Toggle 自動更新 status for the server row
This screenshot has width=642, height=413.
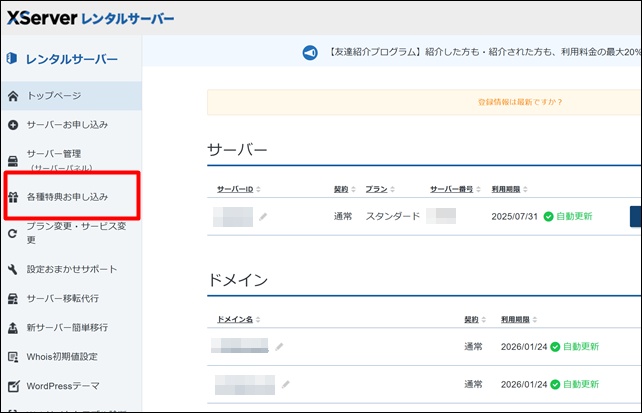coord(568,216)
